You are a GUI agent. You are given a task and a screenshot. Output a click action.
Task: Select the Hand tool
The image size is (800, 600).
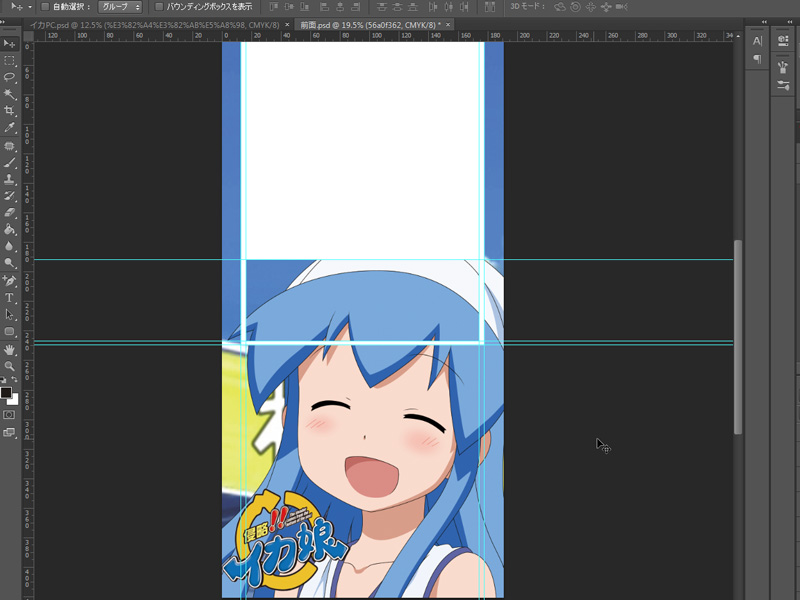click(9, 350)
